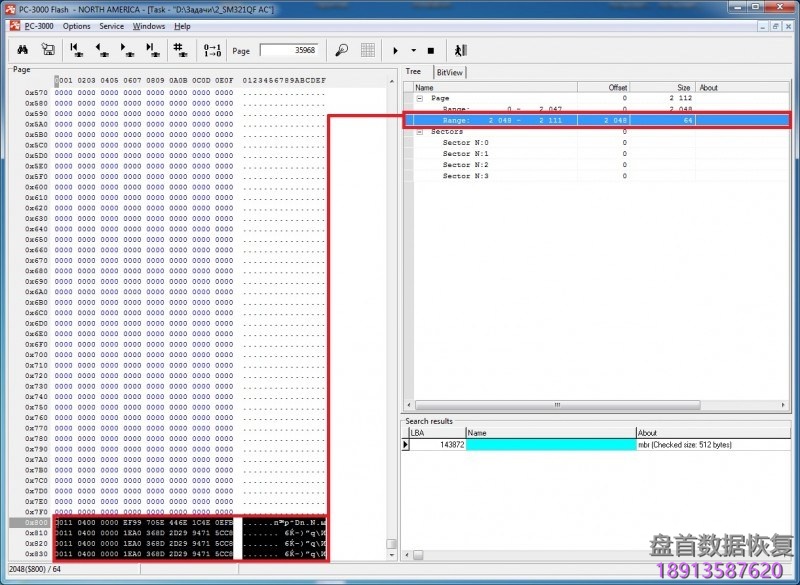The height and width of the screenshot is (585, 800).
Task: Jump to last page arrow icon
Action: [153, 50]
